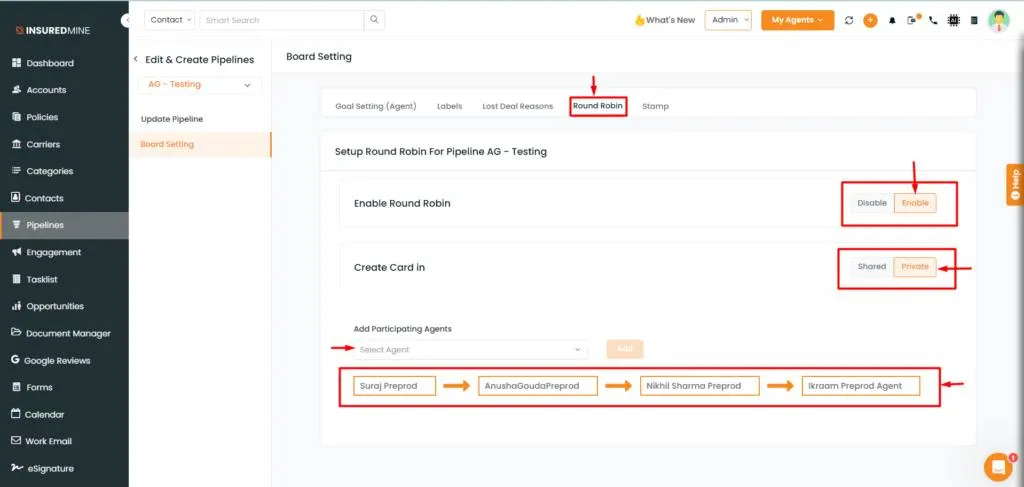1024x487 pixels.
Task: Open the Dashboard icon in sidebar
Action: pyautogui.click(x=16, y=63)
